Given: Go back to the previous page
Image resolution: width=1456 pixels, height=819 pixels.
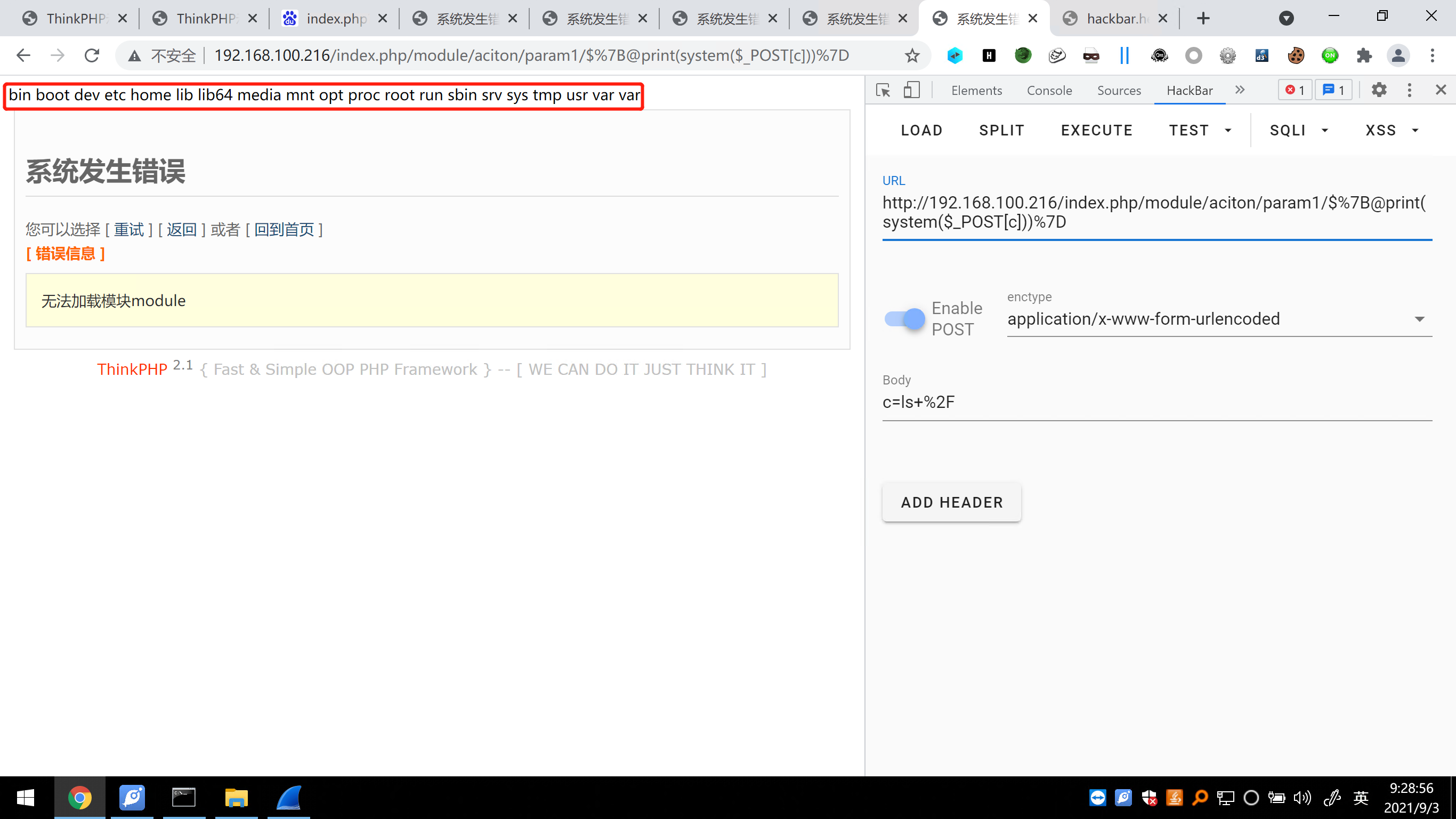Looking at the screenshot, I should click(23, 55).
